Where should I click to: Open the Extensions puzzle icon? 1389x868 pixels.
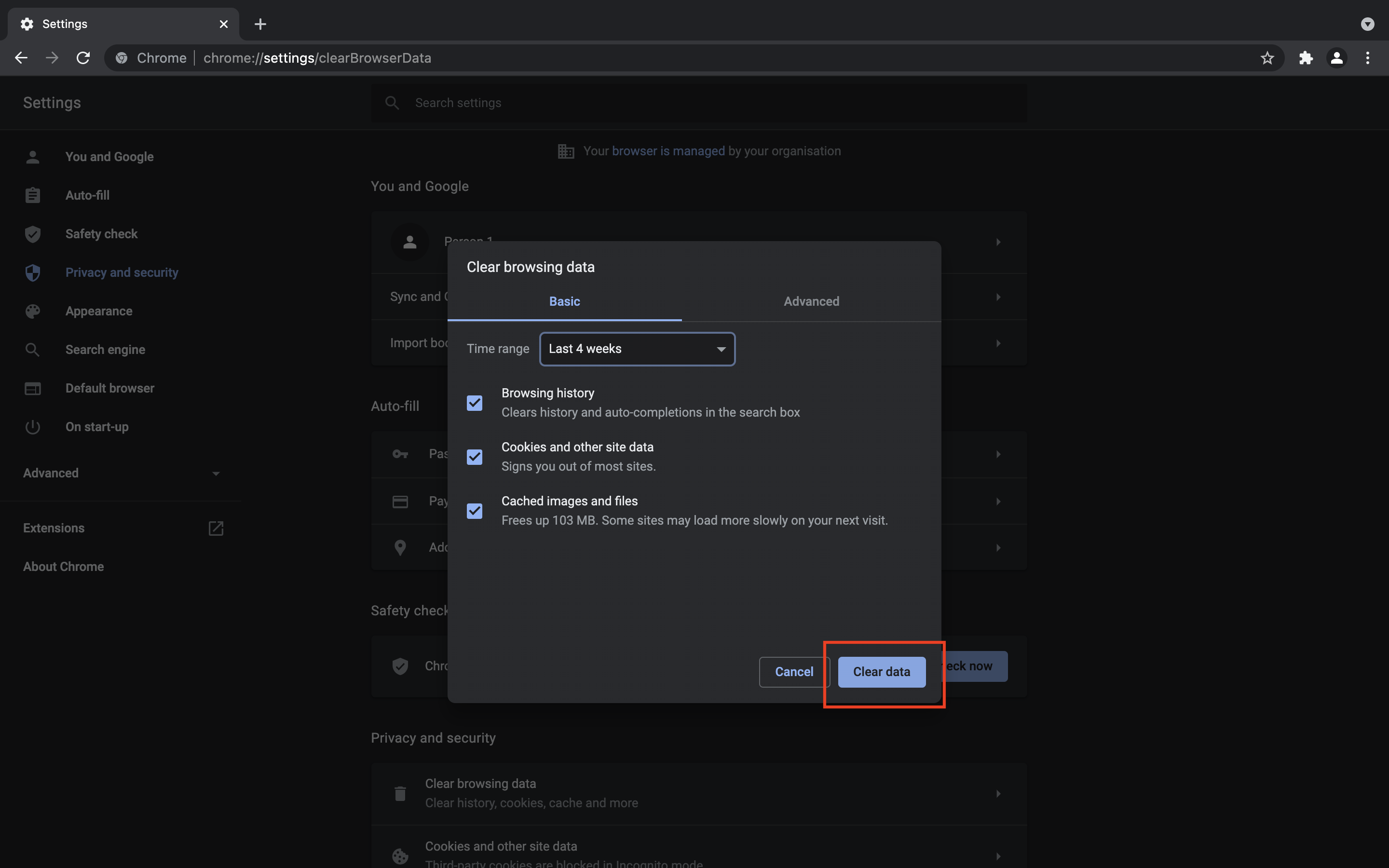[x=1306, y=58]
